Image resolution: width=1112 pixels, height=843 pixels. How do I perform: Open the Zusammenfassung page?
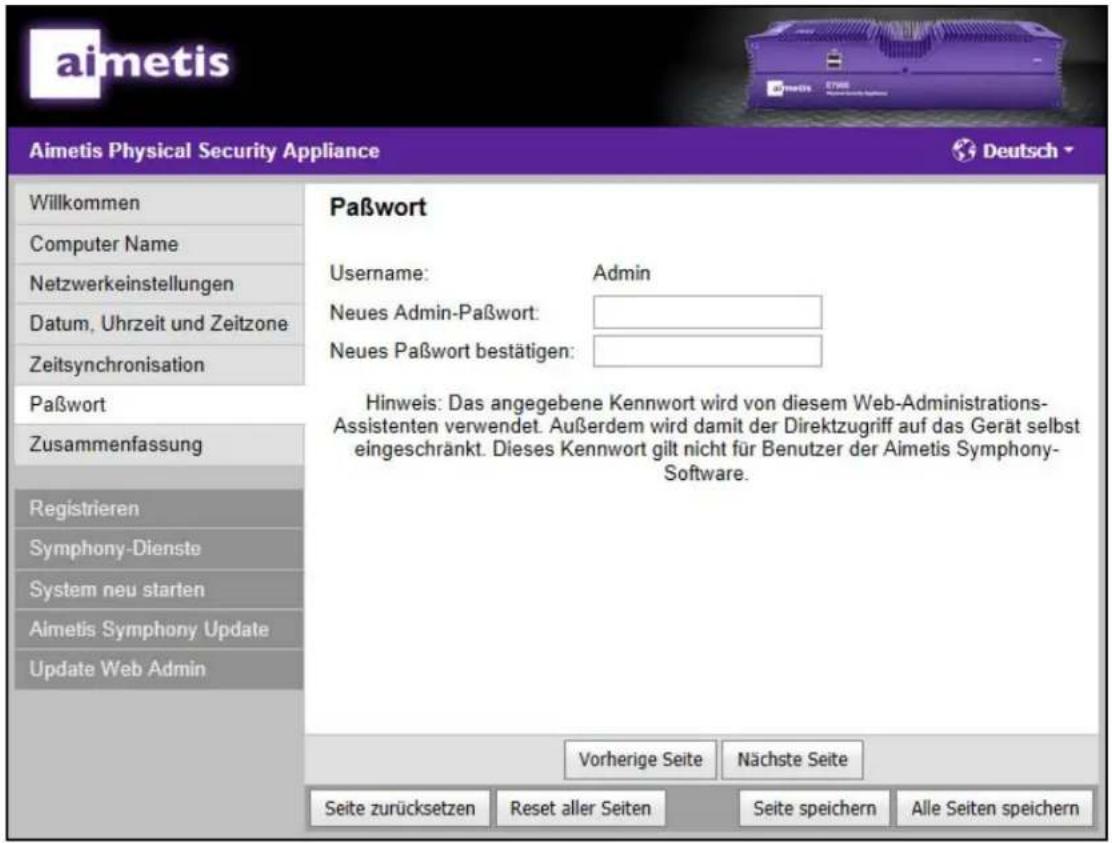click(x=159, y=445)
